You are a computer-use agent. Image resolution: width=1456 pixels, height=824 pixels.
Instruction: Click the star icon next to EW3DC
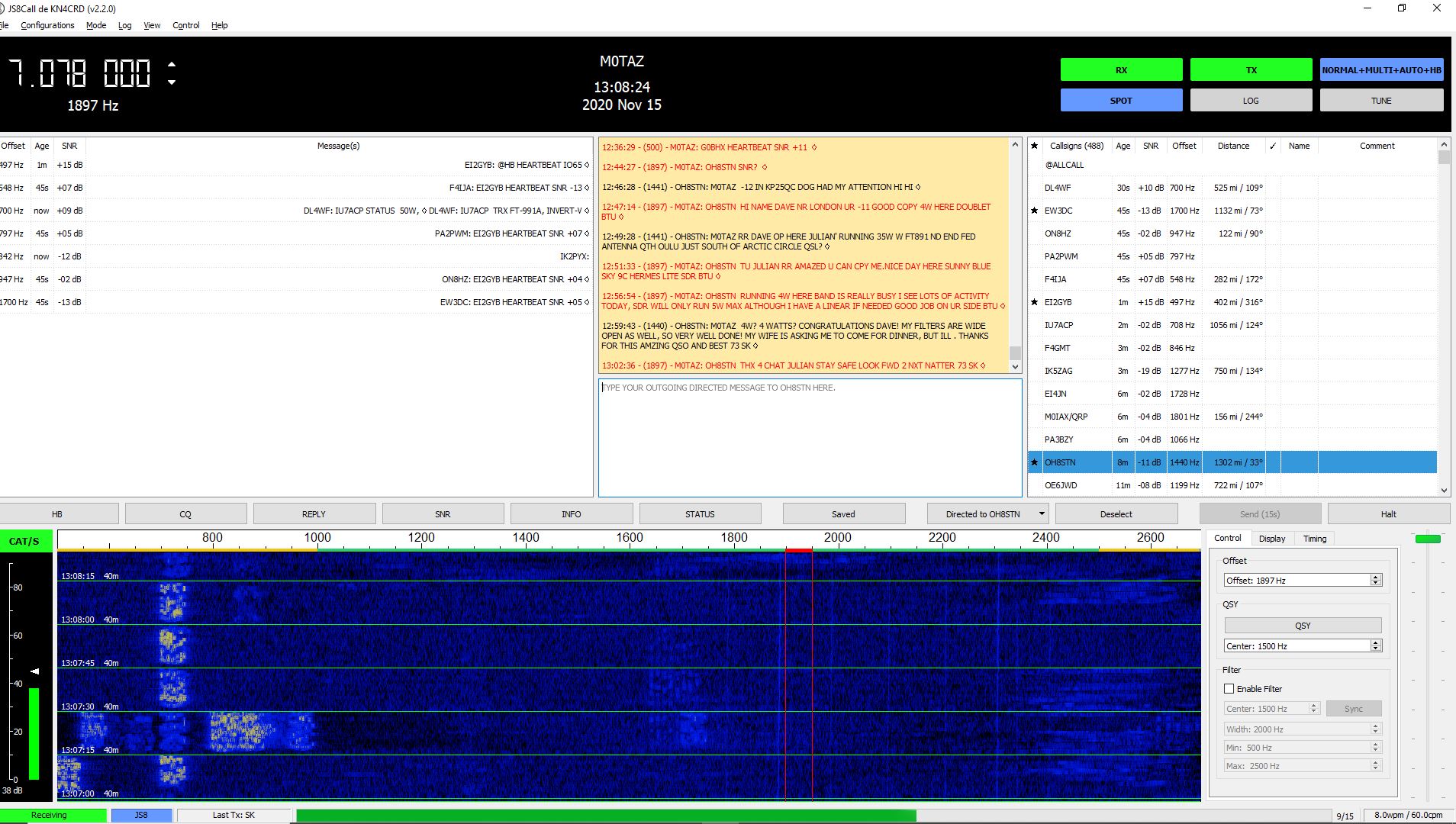coord(1035,211)
